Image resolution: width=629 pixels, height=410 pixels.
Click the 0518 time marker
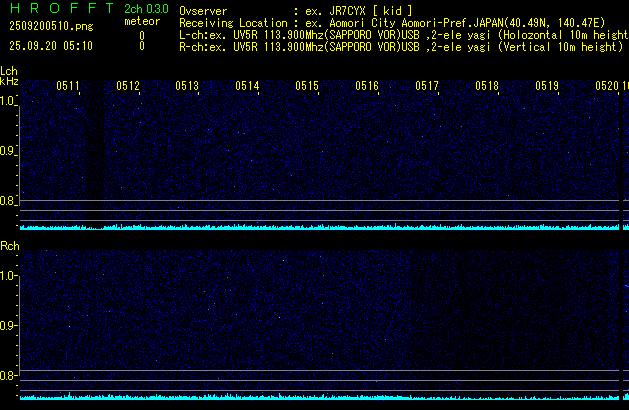tap(487, 87)
